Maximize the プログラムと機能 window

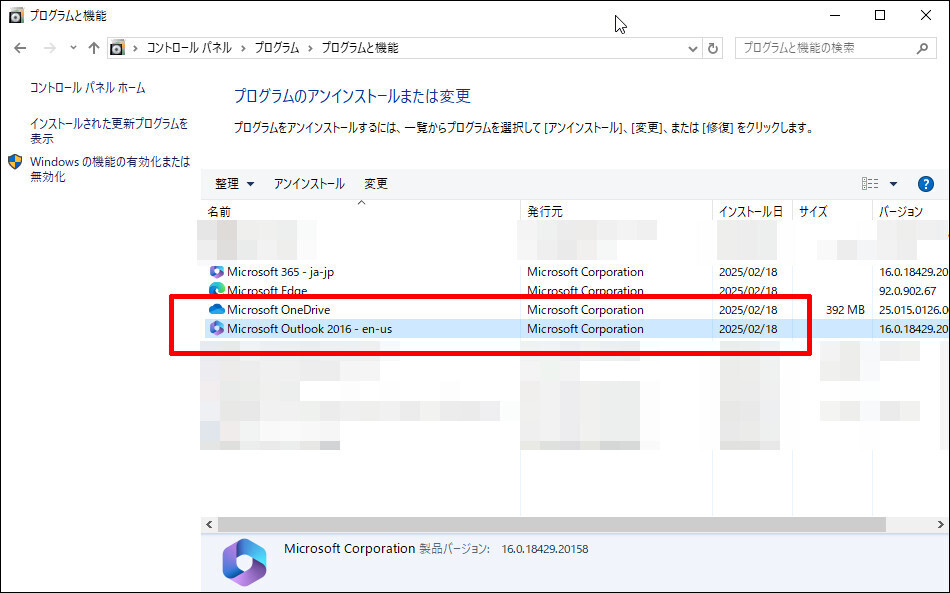click(880, 16)
